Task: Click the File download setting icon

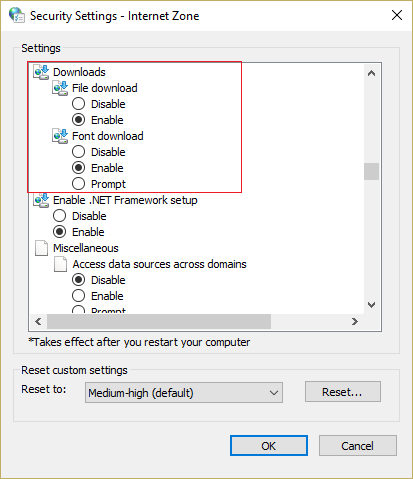Action: click(x=60, y=88)
